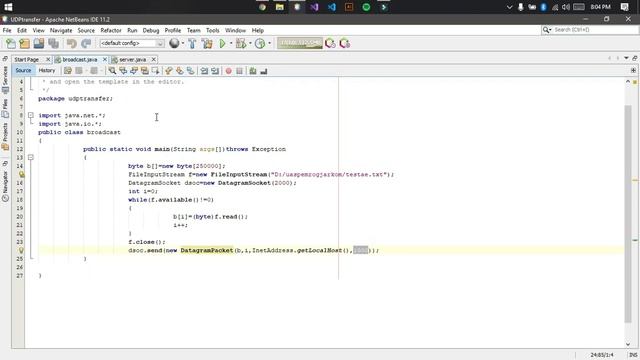The height and width of the screenshot is (360, 640).
Task: Click the Redo arrow icon
Action: pos(86,43)
